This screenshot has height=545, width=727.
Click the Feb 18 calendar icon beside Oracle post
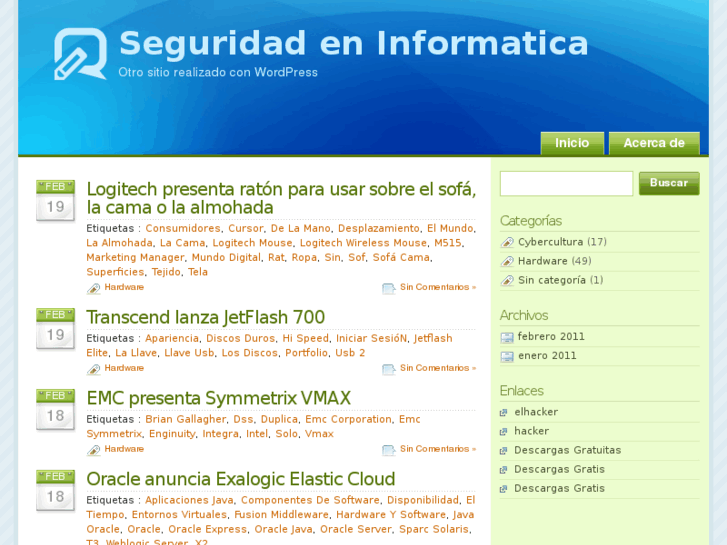tap(56, 491)
